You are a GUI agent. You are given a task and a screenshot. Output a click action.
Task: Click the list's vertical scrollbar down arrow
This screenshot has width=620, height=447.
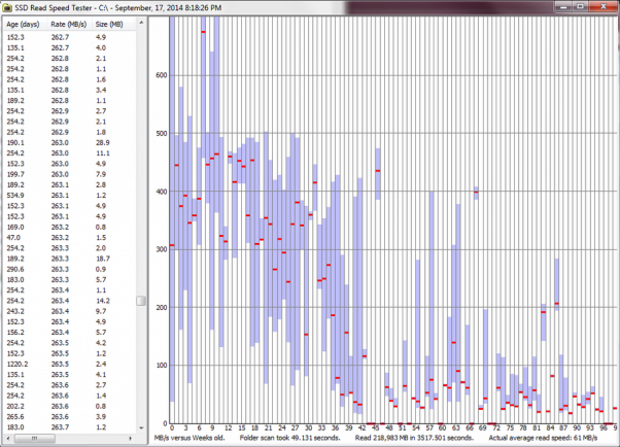click(141, 427)
